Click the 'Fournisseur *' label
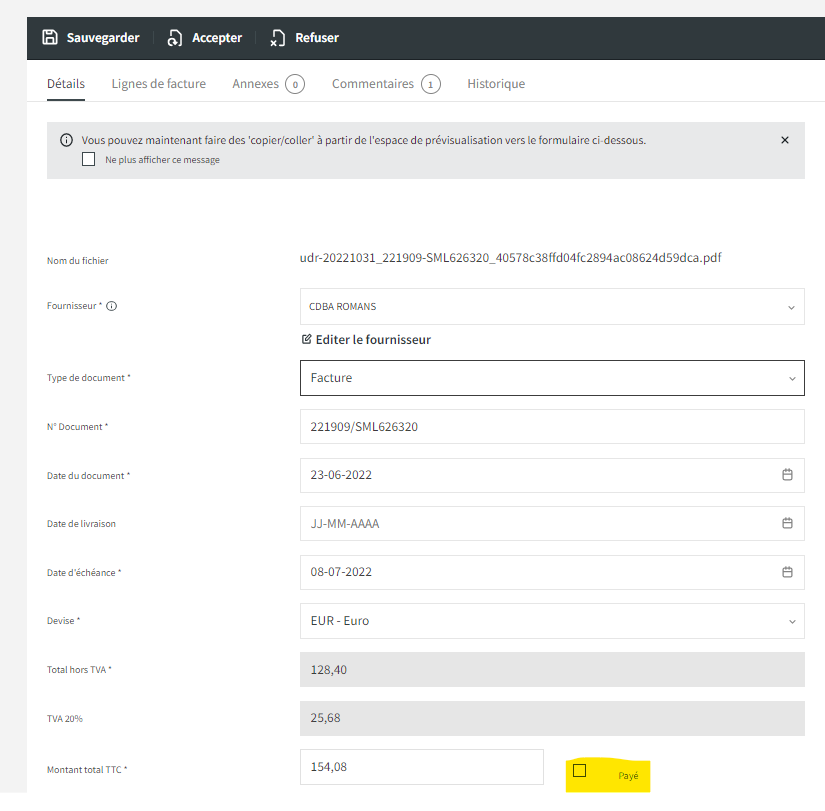Image resolution: width=825 pixels, height=811 pixels. pos(74,306)
